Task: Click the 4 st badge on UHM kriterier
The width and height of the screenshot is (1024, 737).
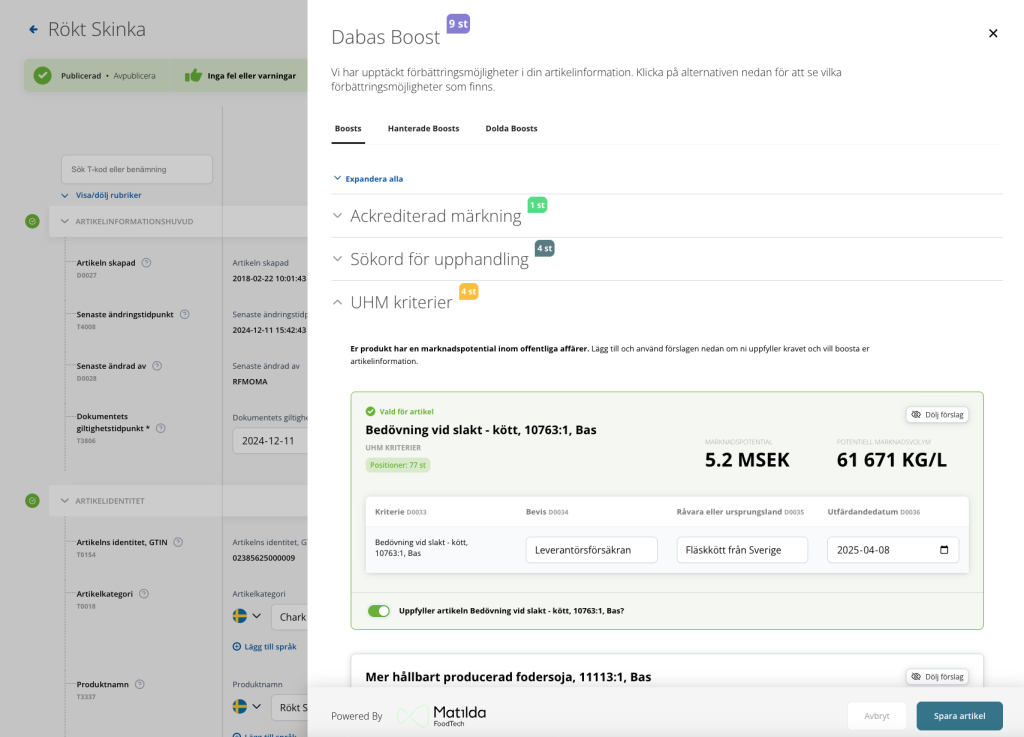Action: tap(468, 291)
